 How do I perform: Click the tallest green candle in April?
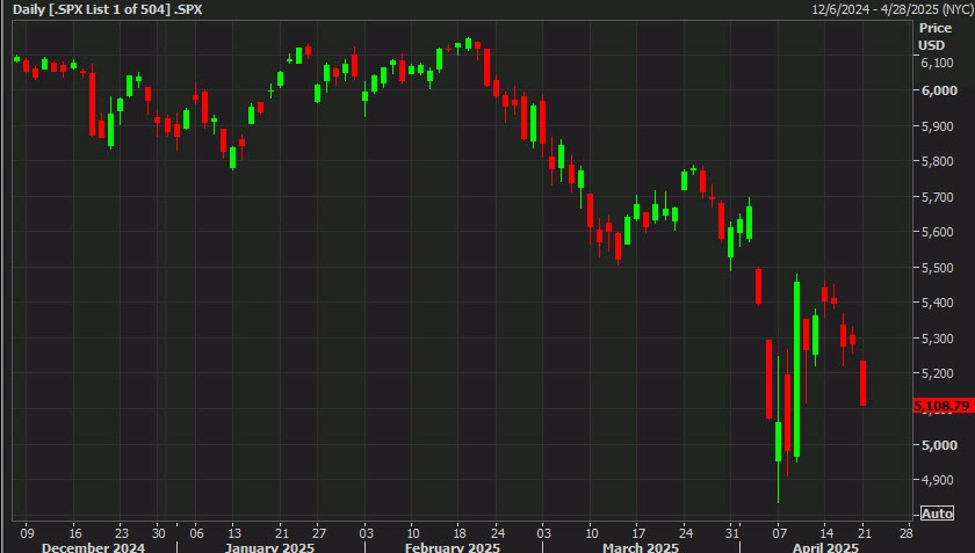tap(797, 368)
